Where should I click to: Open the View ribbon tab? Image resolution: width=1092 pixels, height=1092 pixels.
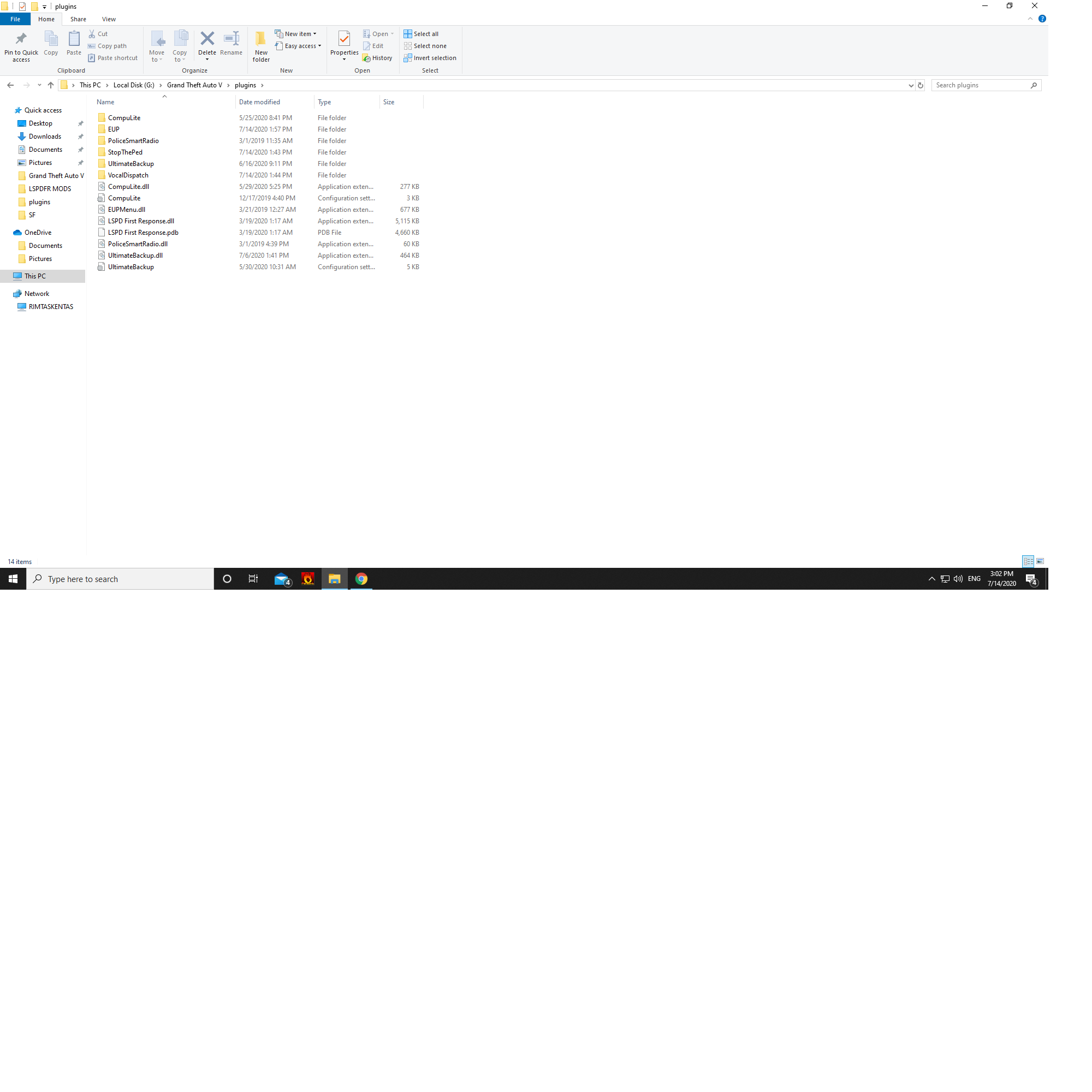(109, 19)
